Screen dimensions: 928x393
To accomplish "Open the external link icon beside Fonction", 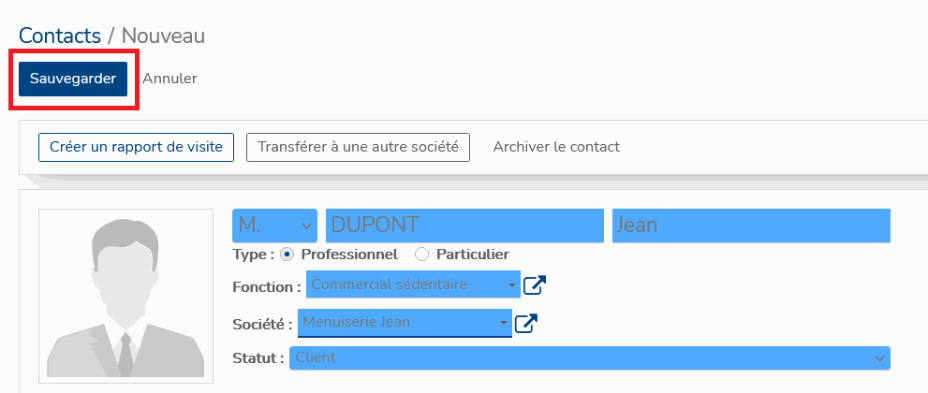I will 535,286.
